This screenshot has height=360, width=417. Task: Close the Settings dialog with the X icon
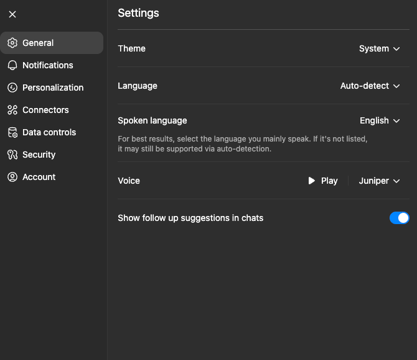pyautogui.click(x=12, y=14)
